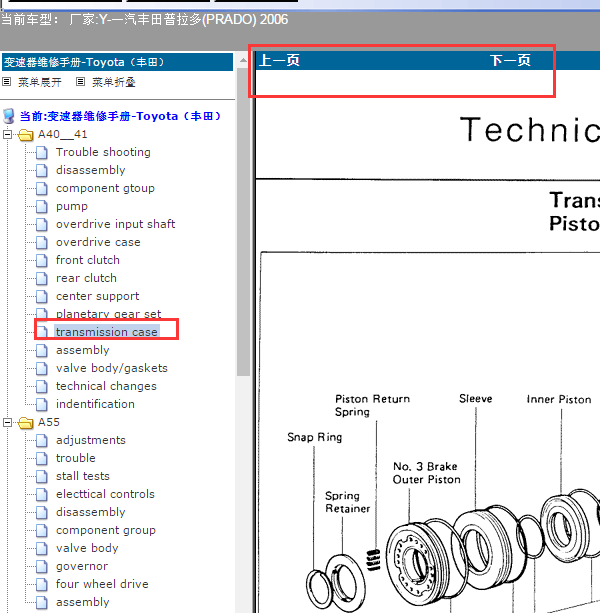600x613 pixels.
Task: Click the 变速器维修手册-Toyota panel header
Action: tap(117, 62)
